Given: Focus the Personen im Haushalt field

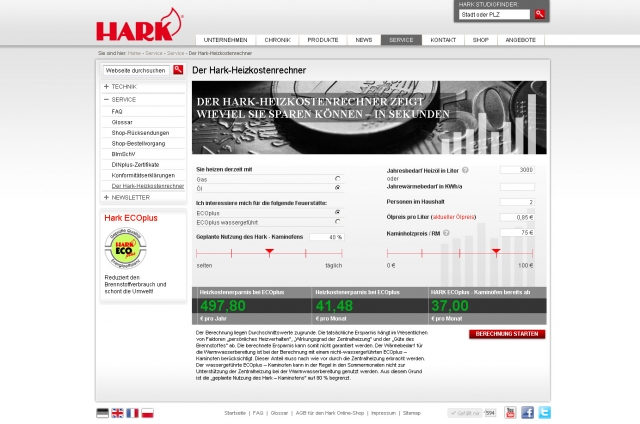Looking at the screenshot, I should coord(517,202).
